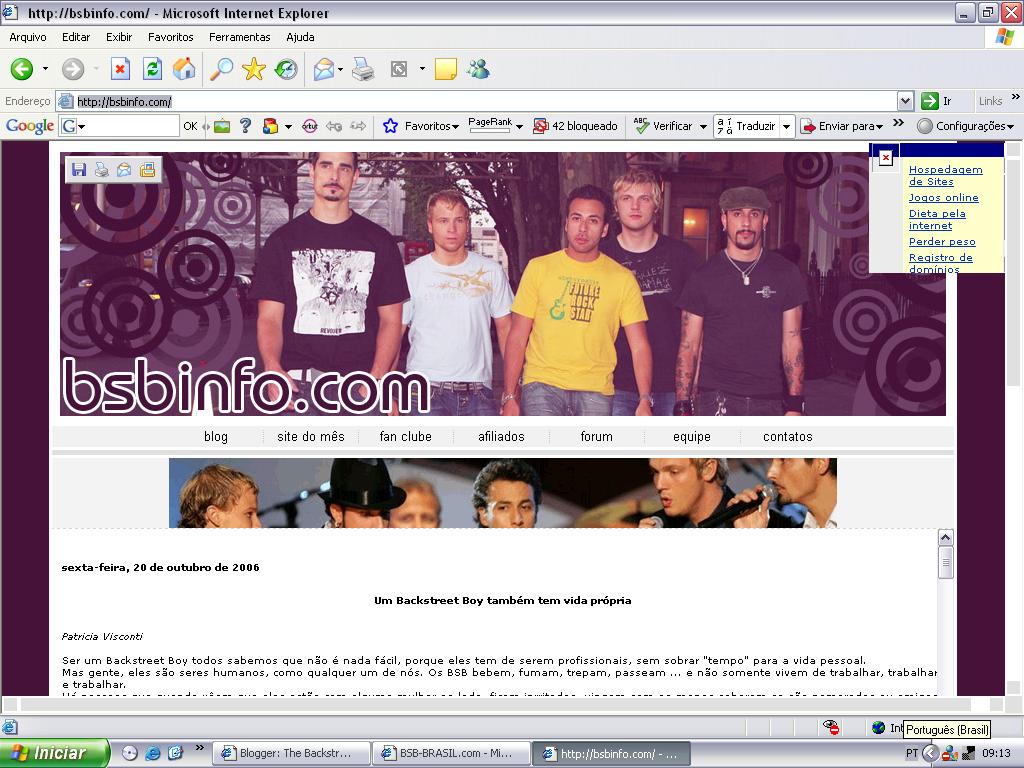Click the image toolbar print icon
Image resolution: width=1024 pixels, height=768 pixels.
tap(101, 170)
